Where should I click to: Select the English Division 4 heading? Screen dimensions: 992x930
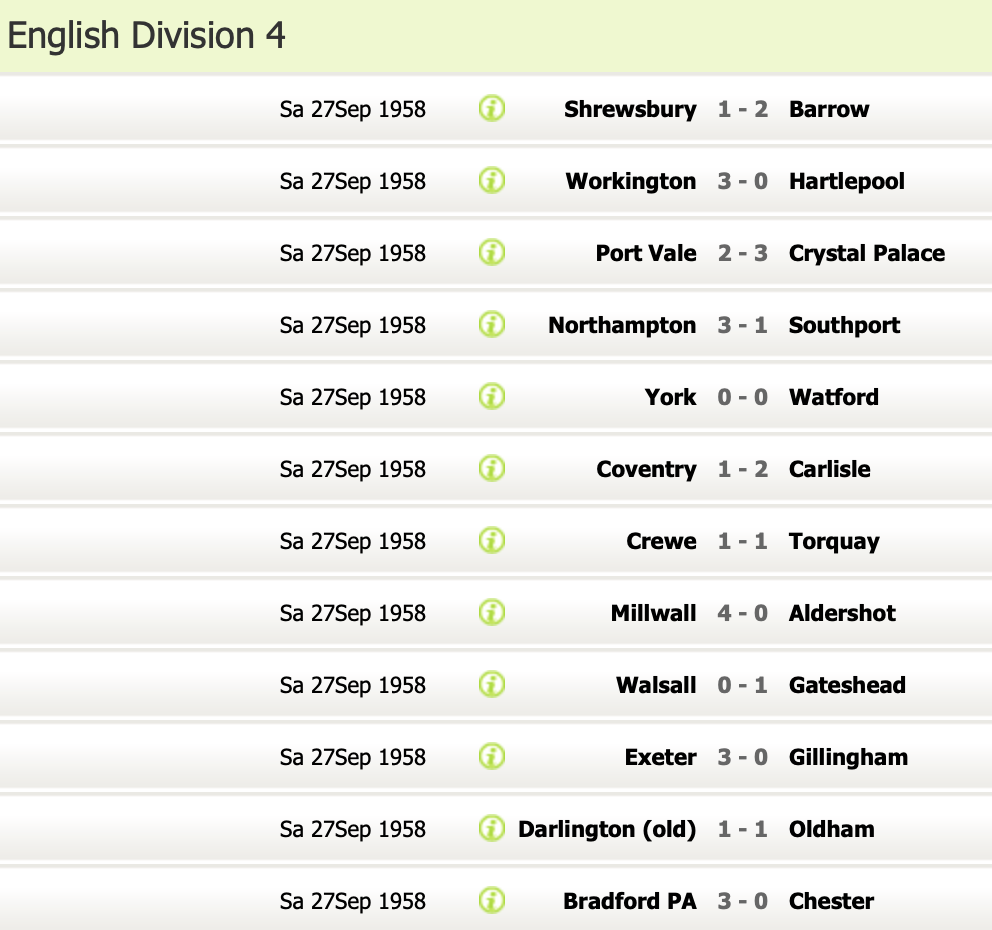(x=146, y=36)
